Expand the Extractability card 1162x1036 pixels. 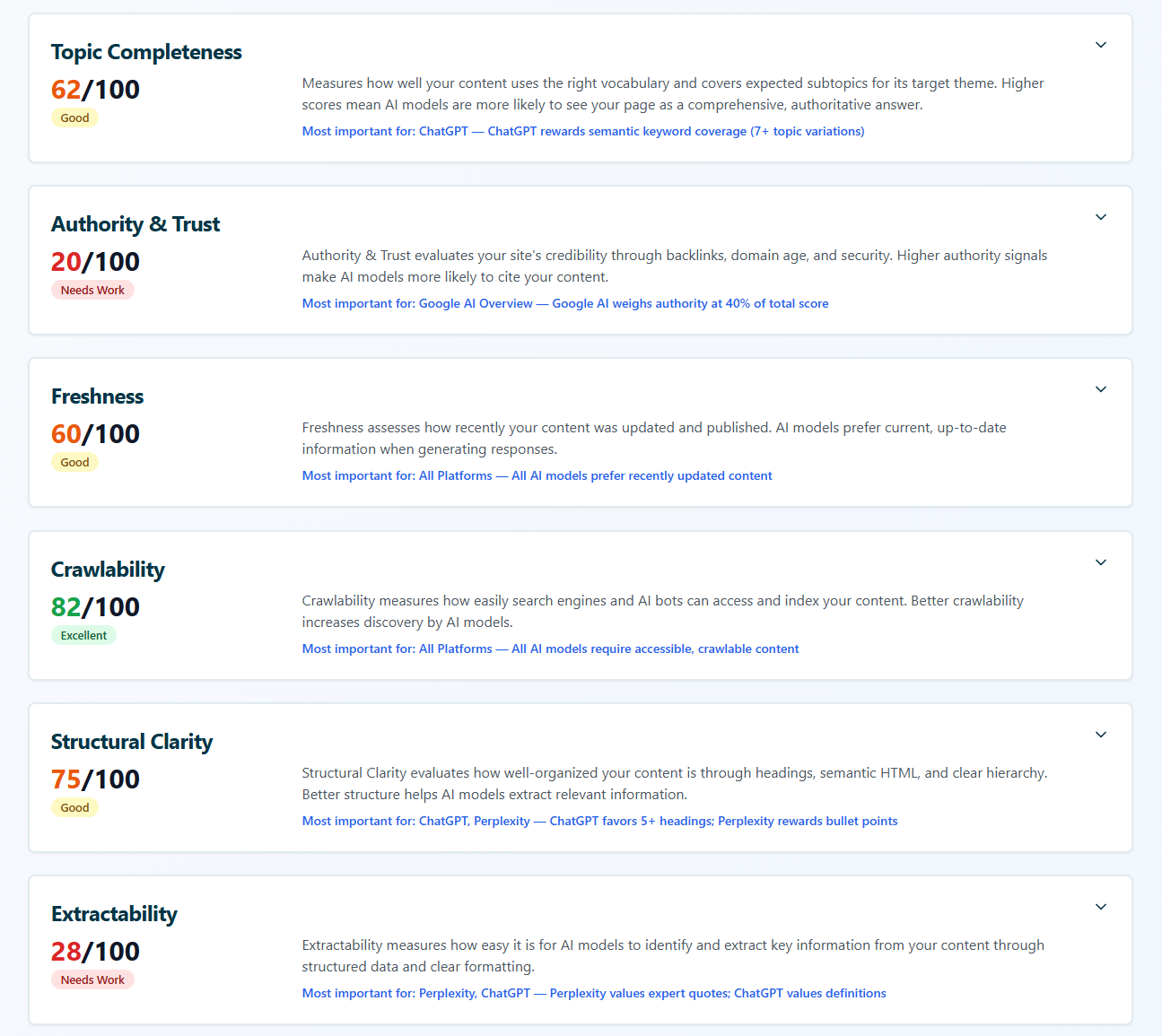1100,906
